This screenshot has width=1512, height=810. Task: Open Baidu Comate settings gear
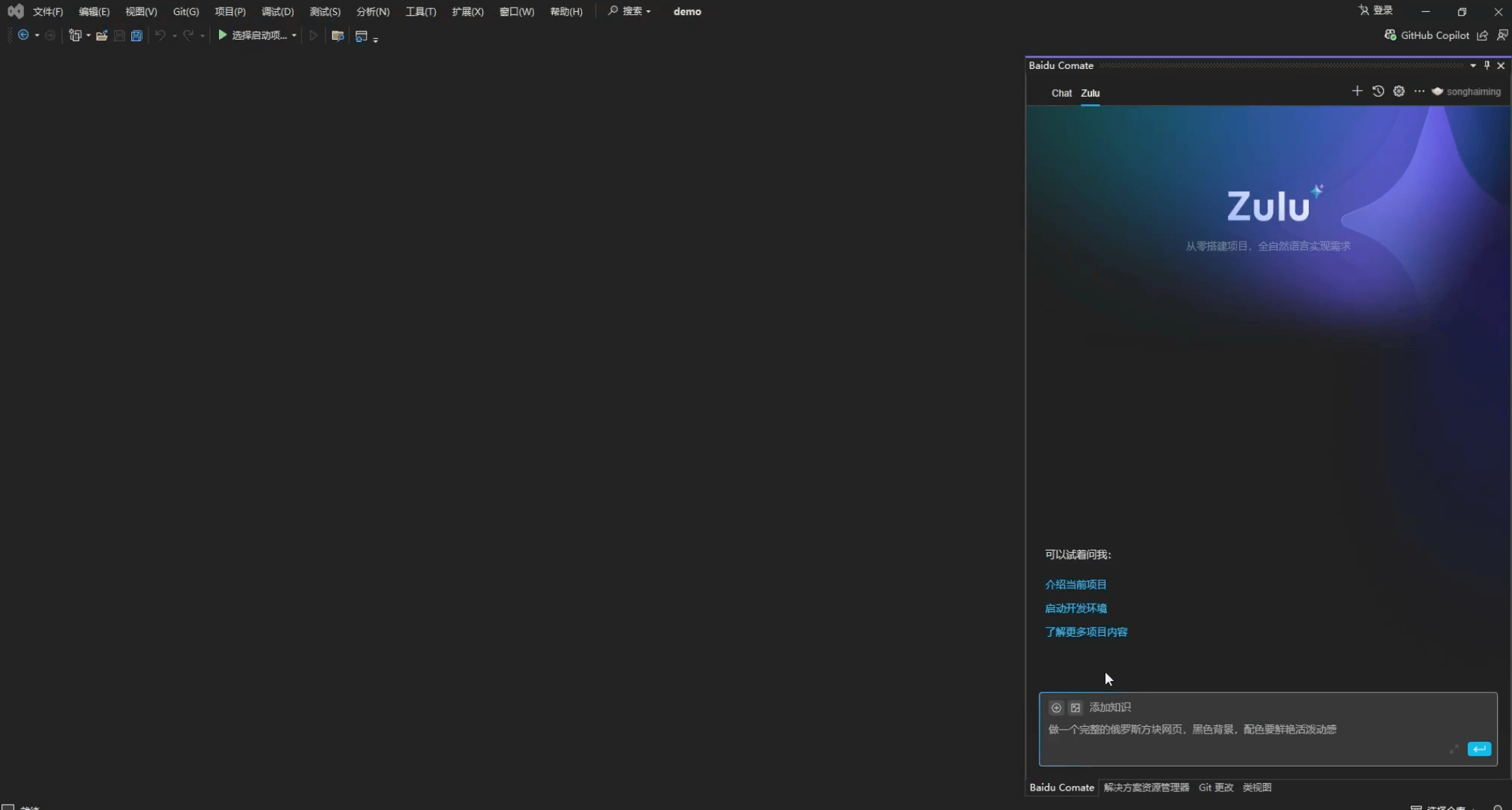pos(1399,91)
